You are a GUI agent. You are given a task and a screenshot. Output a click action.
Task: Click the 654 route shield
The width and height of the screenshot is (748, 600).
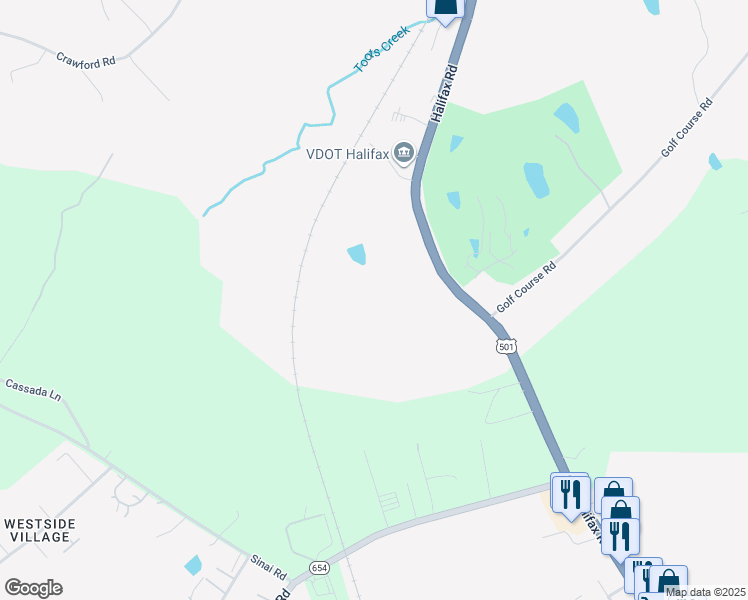319,568
